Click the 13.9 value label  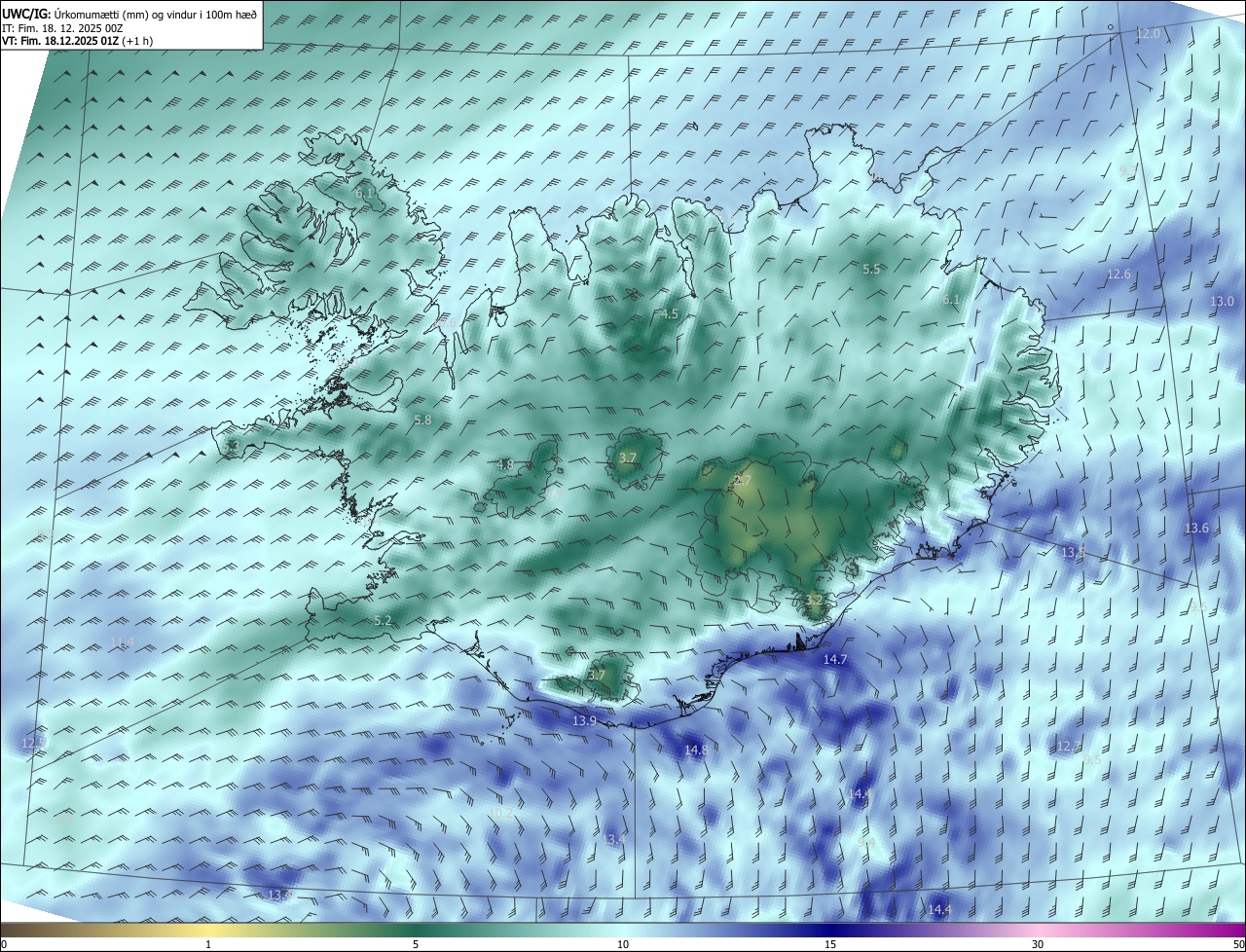[584, 721]
